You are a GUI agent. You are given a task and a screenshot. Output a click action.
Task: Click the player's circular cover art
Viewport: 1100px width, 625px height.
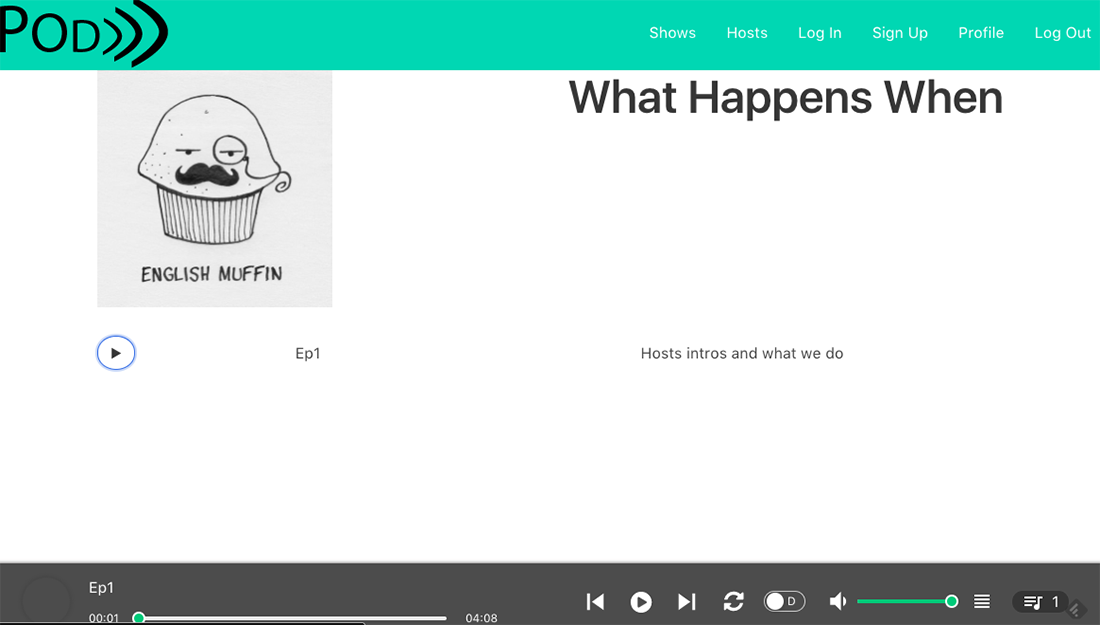pyautogui.click(x=46, y=601)
